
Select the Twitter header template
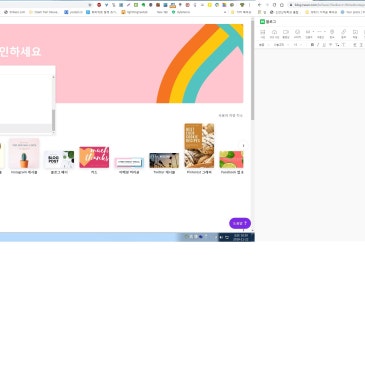pyautogui.click(x=164, y=161)
